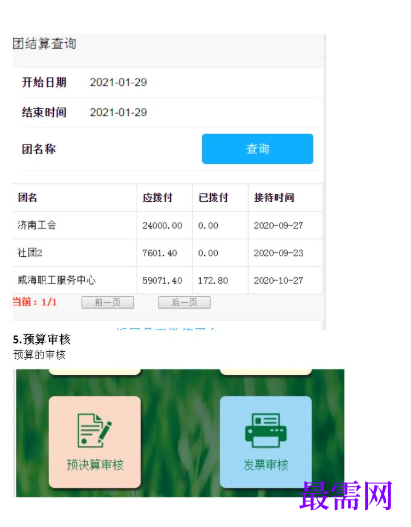Select date 2020-09-23 cell
The image size is (411, 527).
click(x=279, y=253)
